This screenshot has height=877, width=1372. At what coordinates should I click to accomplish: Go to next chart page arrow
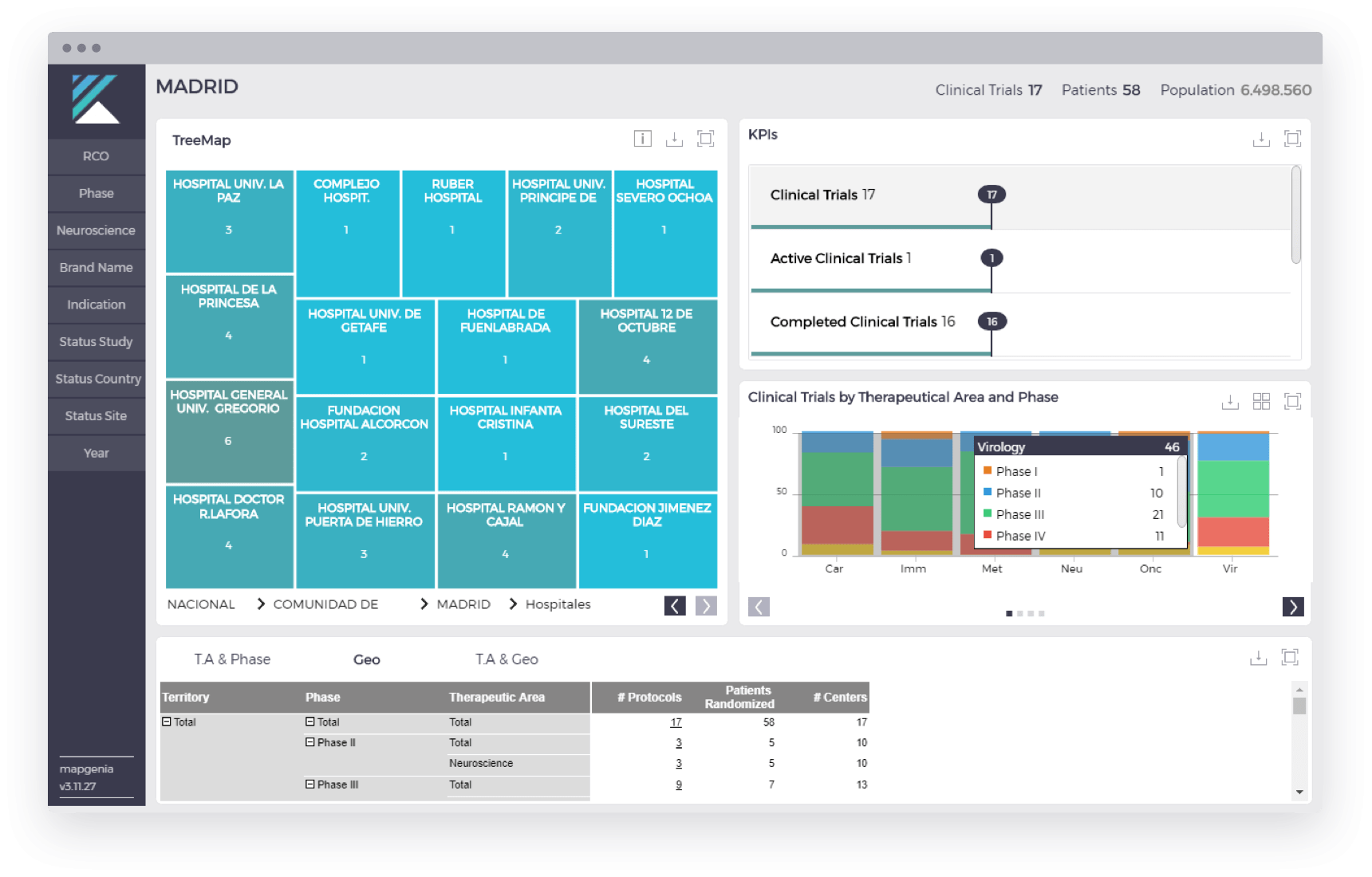point(1292,607)
